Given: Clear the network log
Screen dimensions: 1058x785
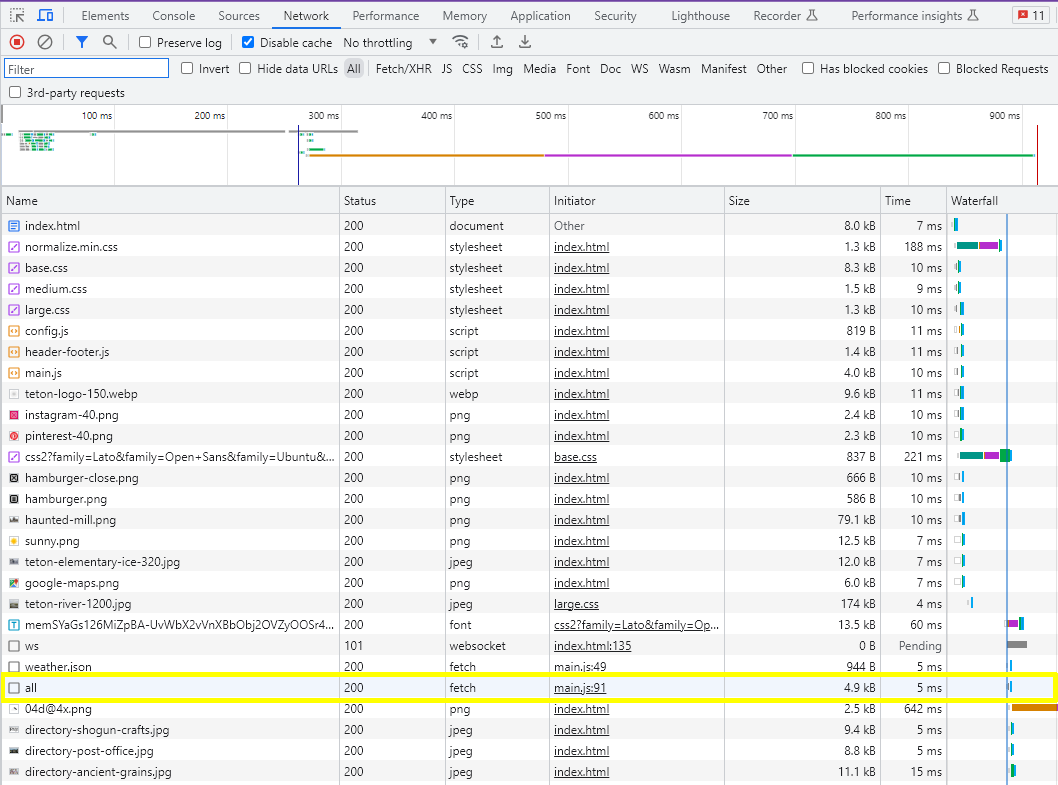Looking at the screenshot, I should 45,42.
